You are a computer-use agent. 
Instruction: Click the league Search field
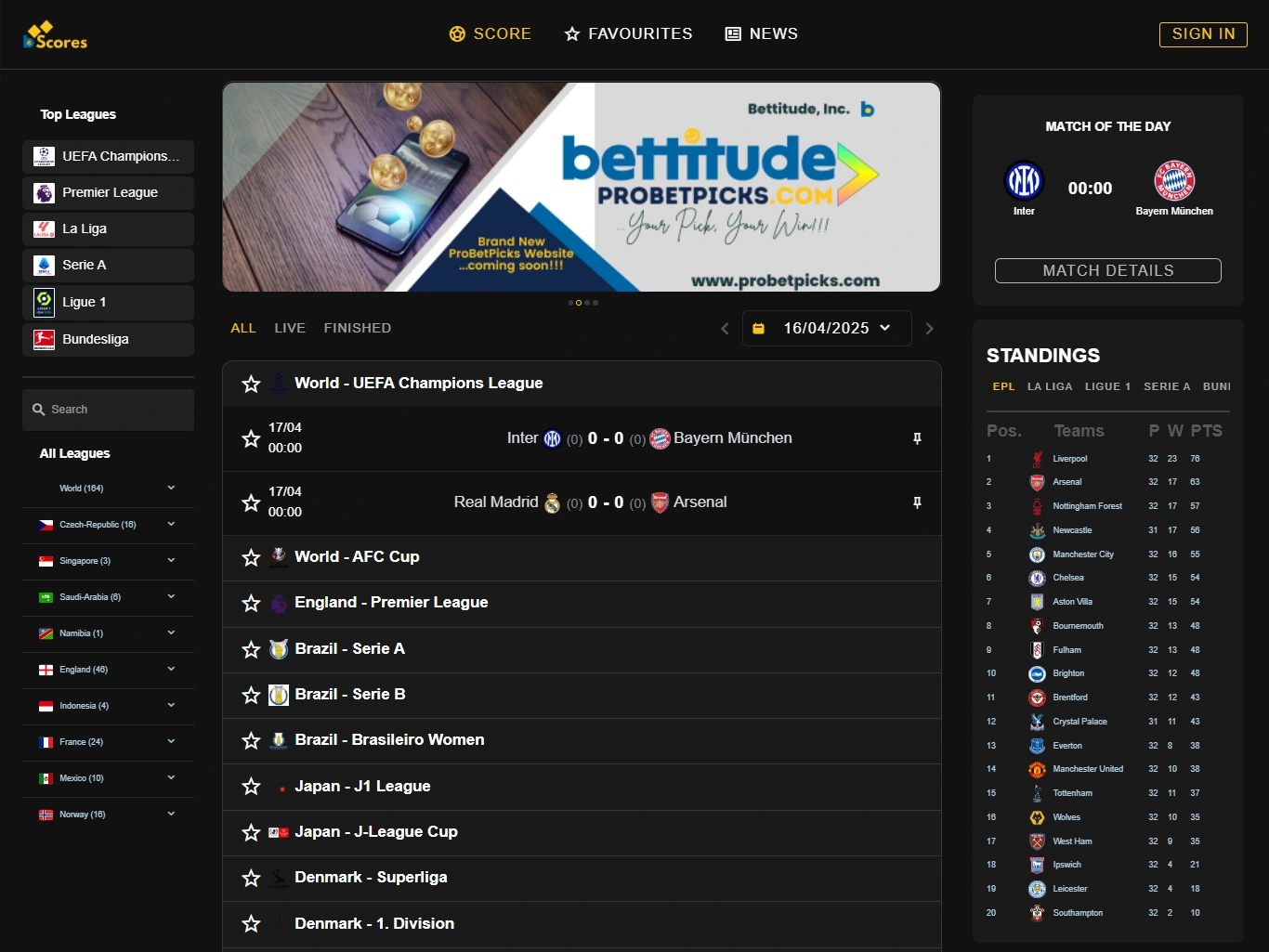click(108, 410)
